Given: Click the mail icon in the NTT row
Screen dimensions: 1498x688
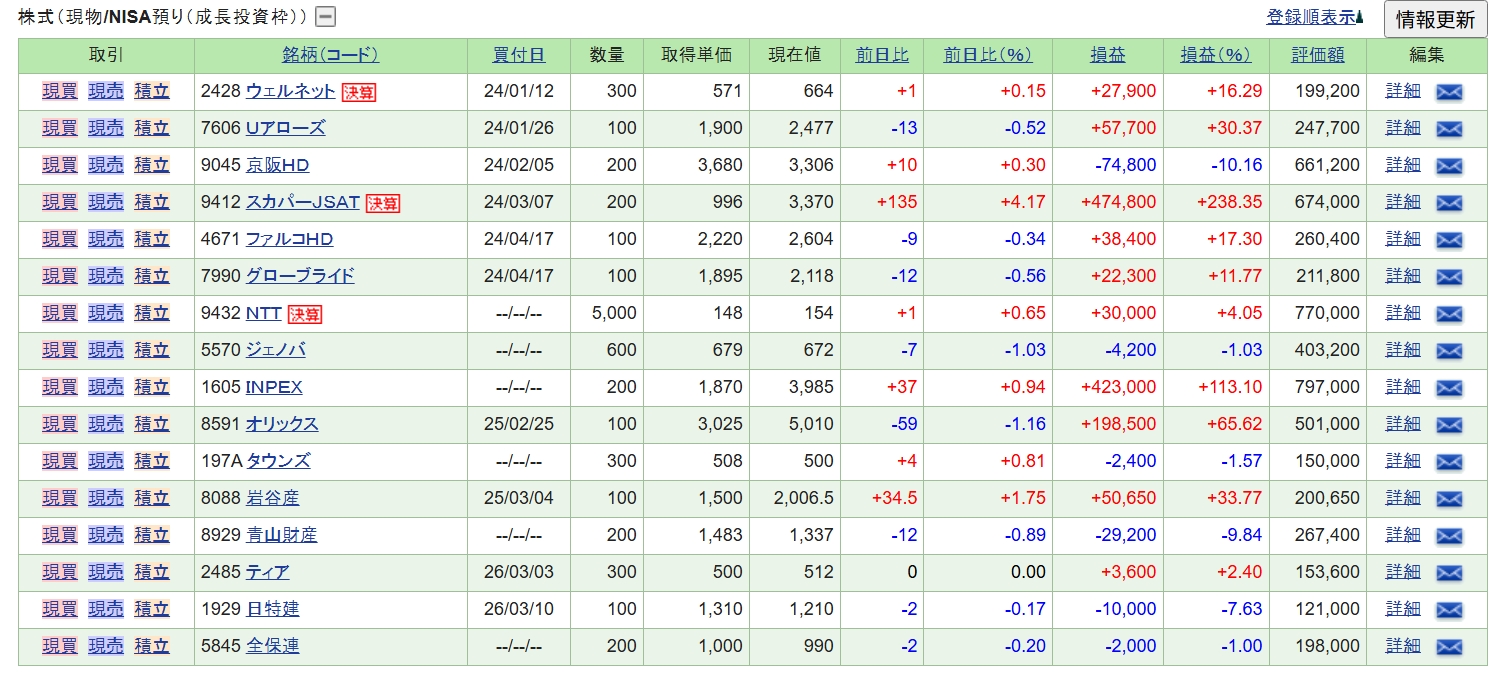Looking at the screenshot, I should 1449,314.
